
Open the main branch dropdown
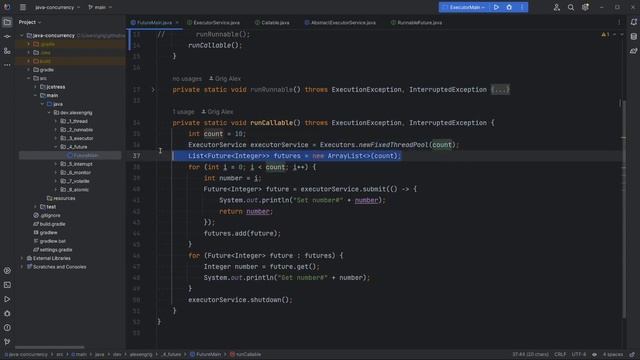pos(100,7)
